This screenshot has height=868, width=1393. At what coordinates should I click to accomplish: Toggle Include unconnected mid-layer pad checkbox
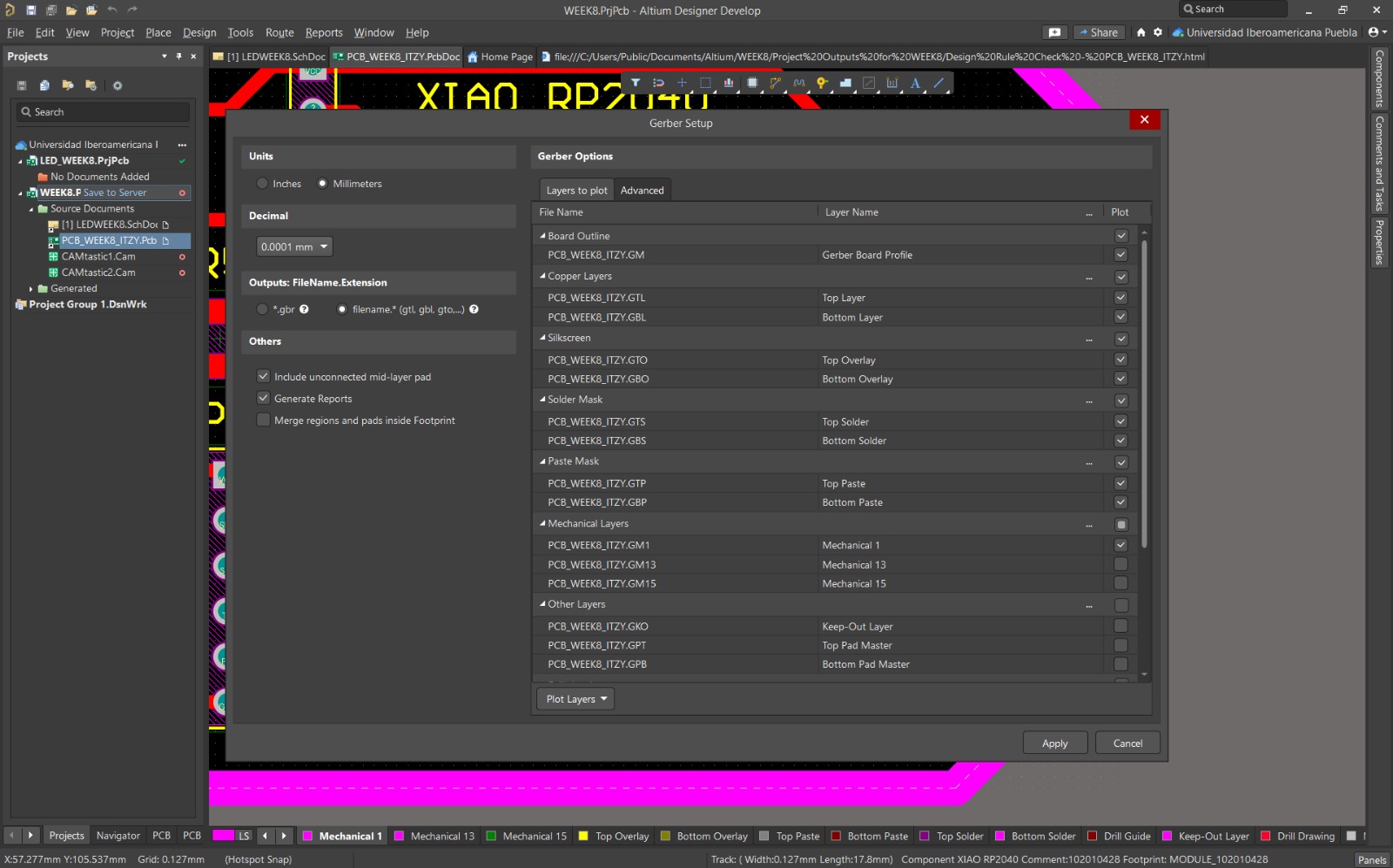tap(263, 376)
